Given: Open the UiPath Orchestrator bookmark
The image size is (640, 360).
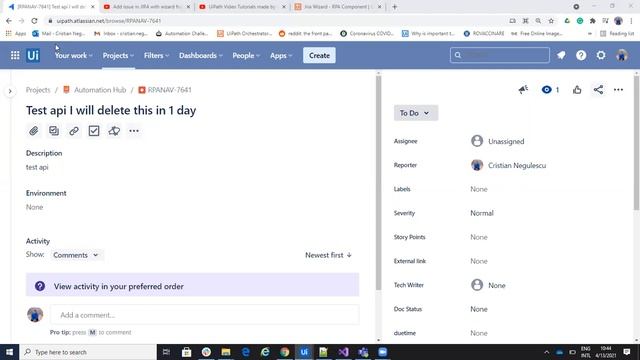Looking at the screenshot, I should coord(244,33).
